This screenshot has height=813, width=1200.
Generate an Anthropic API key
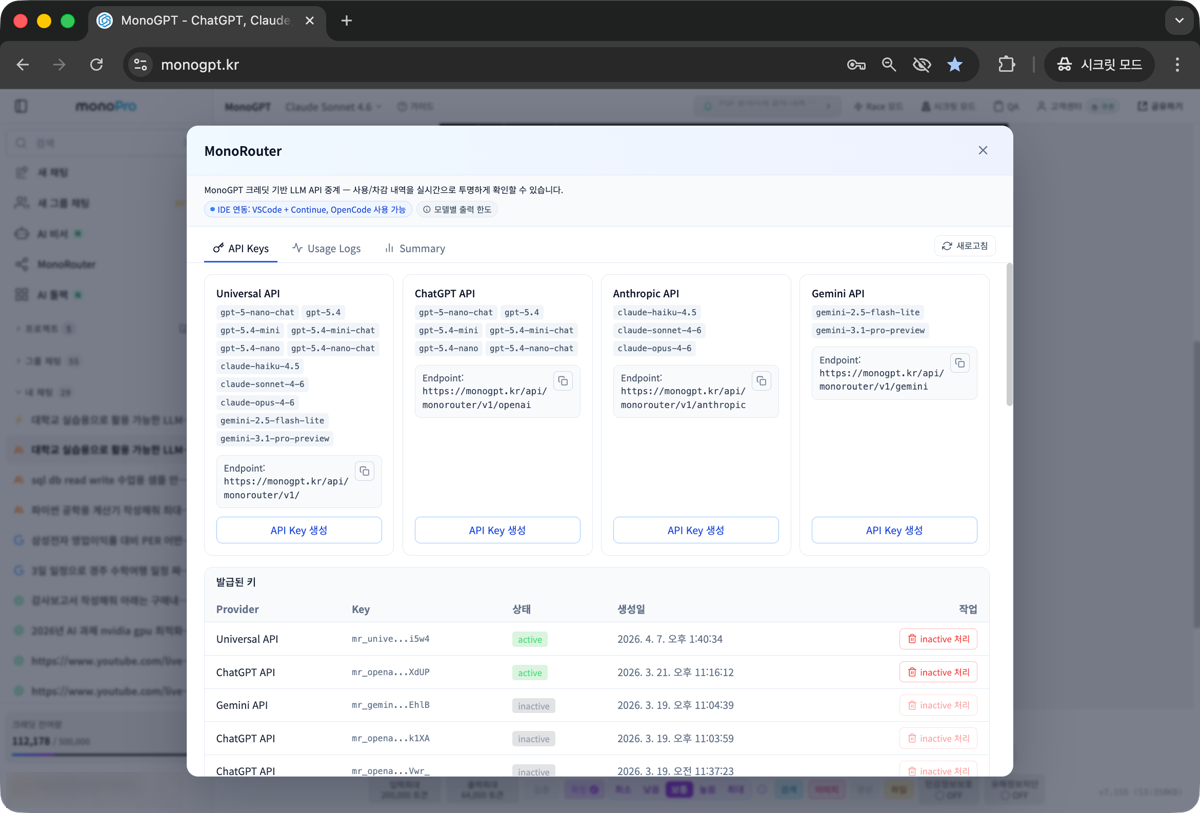[x=696, y=530]
